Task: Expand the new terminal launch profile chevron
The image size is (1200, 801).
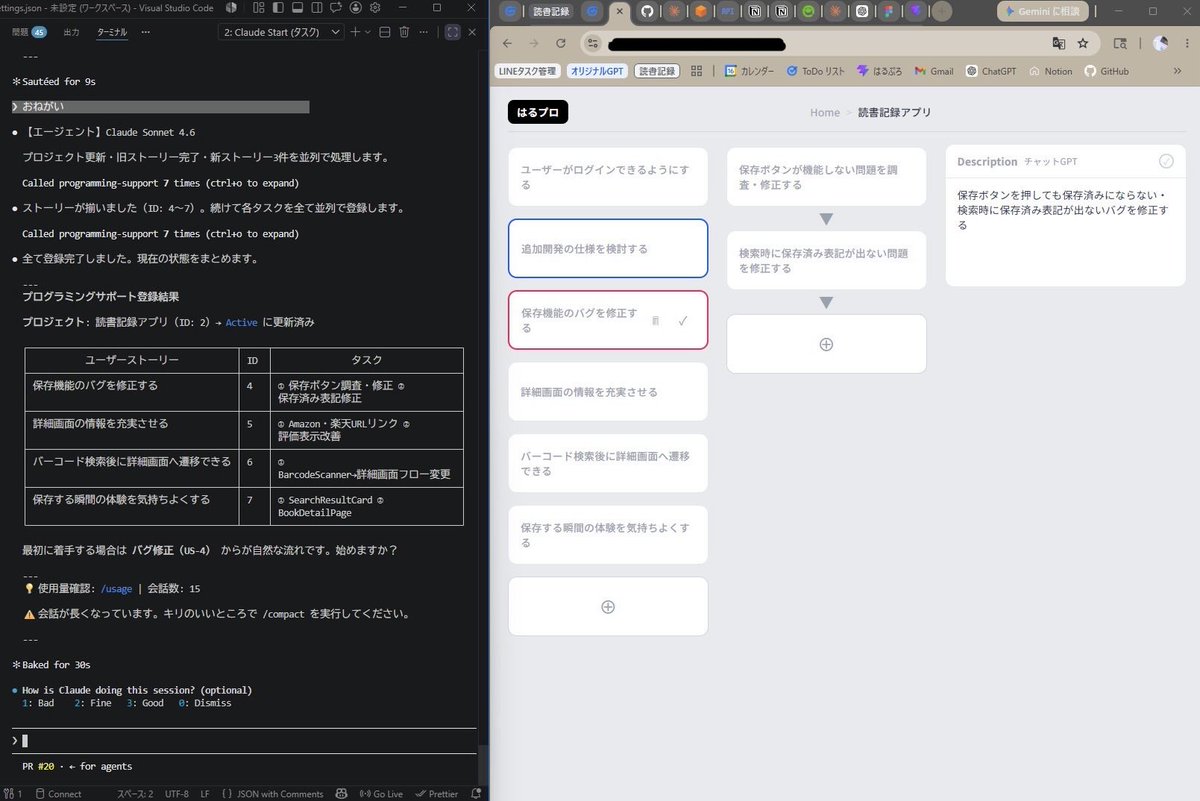Action: coord(368,32)
